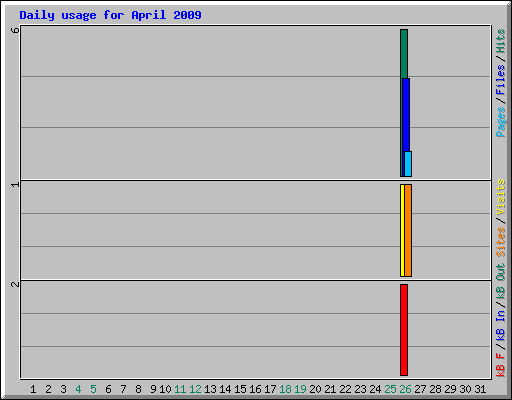
Task: Click green day '18' on the x-axis
Action: pyautogui.click(x=285, y=389)
